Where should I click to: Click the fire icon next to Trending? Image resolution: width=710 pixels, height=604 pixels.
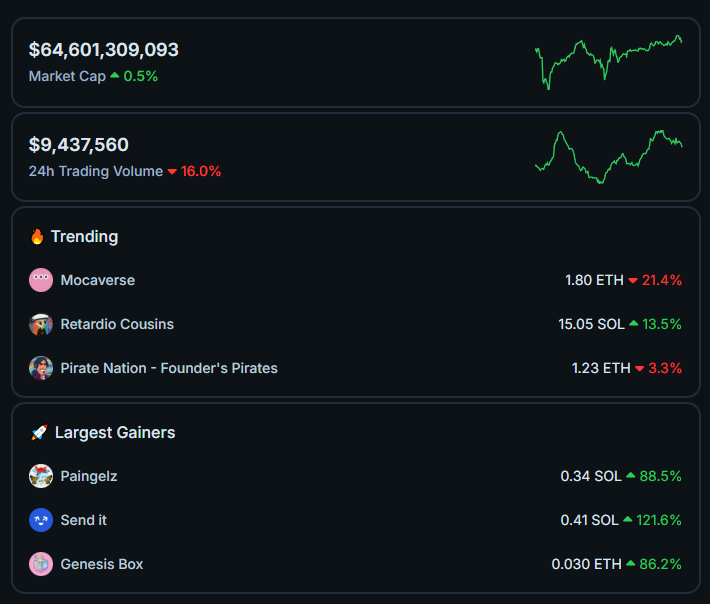pyautogui.click(x=37, y=237)
